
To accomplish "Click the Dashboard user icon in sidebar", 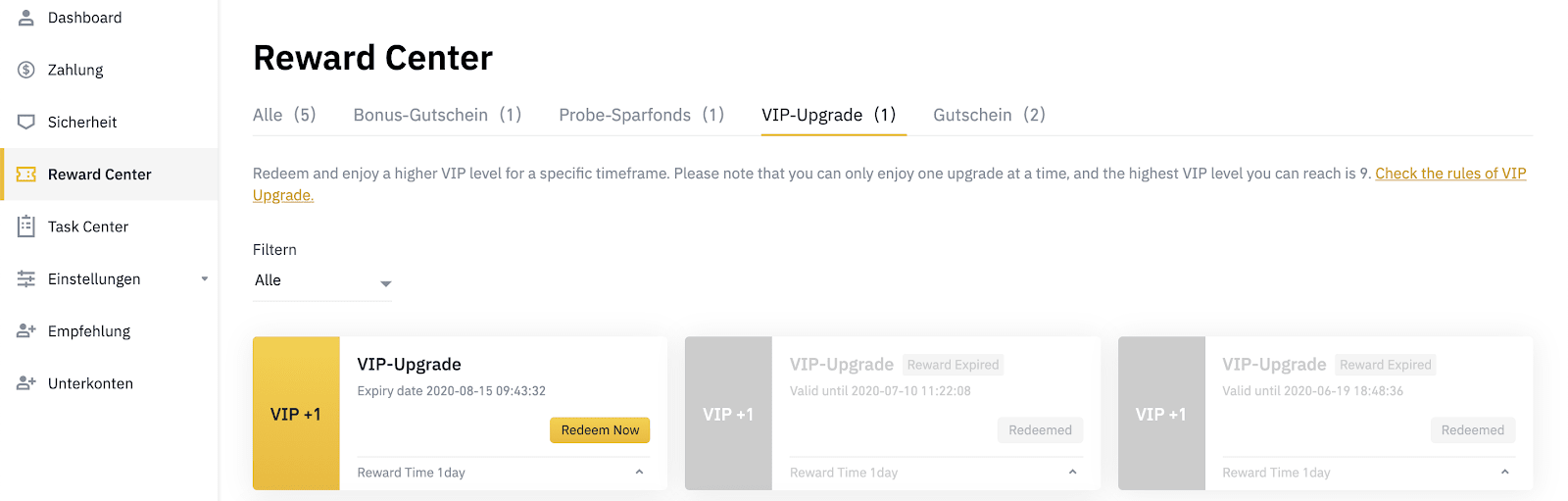I will coord(26,18).
